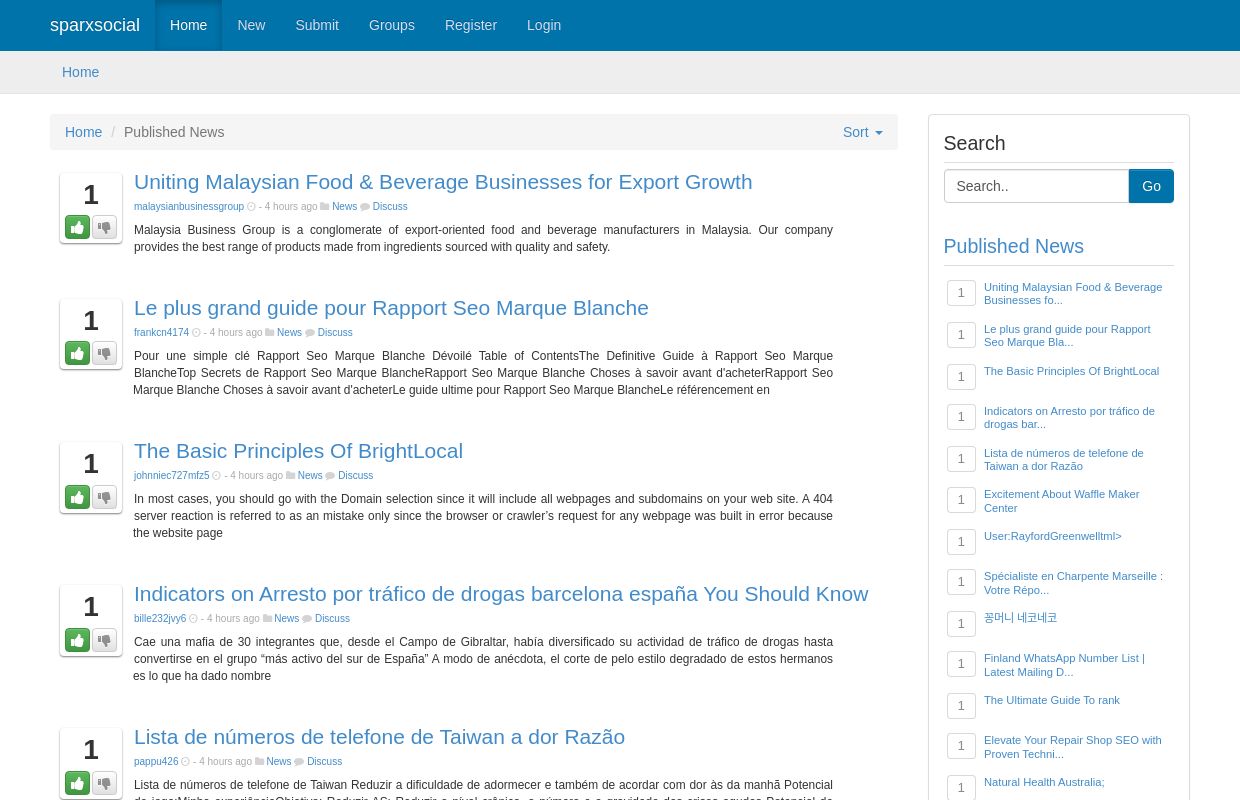This screenshot has height=800, width=1240.
Task: Open the Groups menu item
Action: pos(392,25)
